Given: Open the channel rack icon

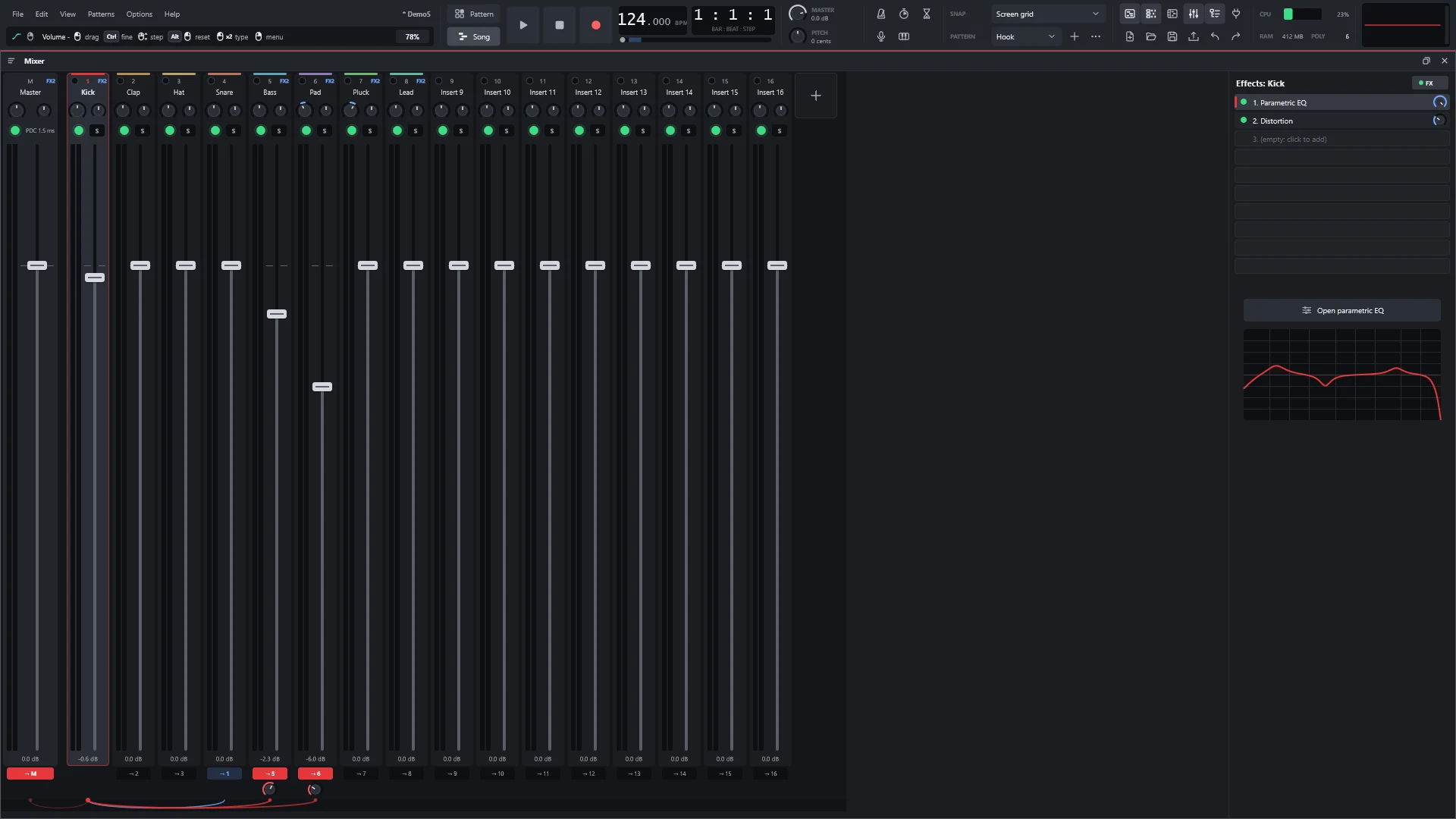Looking at the screenshot, I should pyautogui.click(x=1151, y=14).
